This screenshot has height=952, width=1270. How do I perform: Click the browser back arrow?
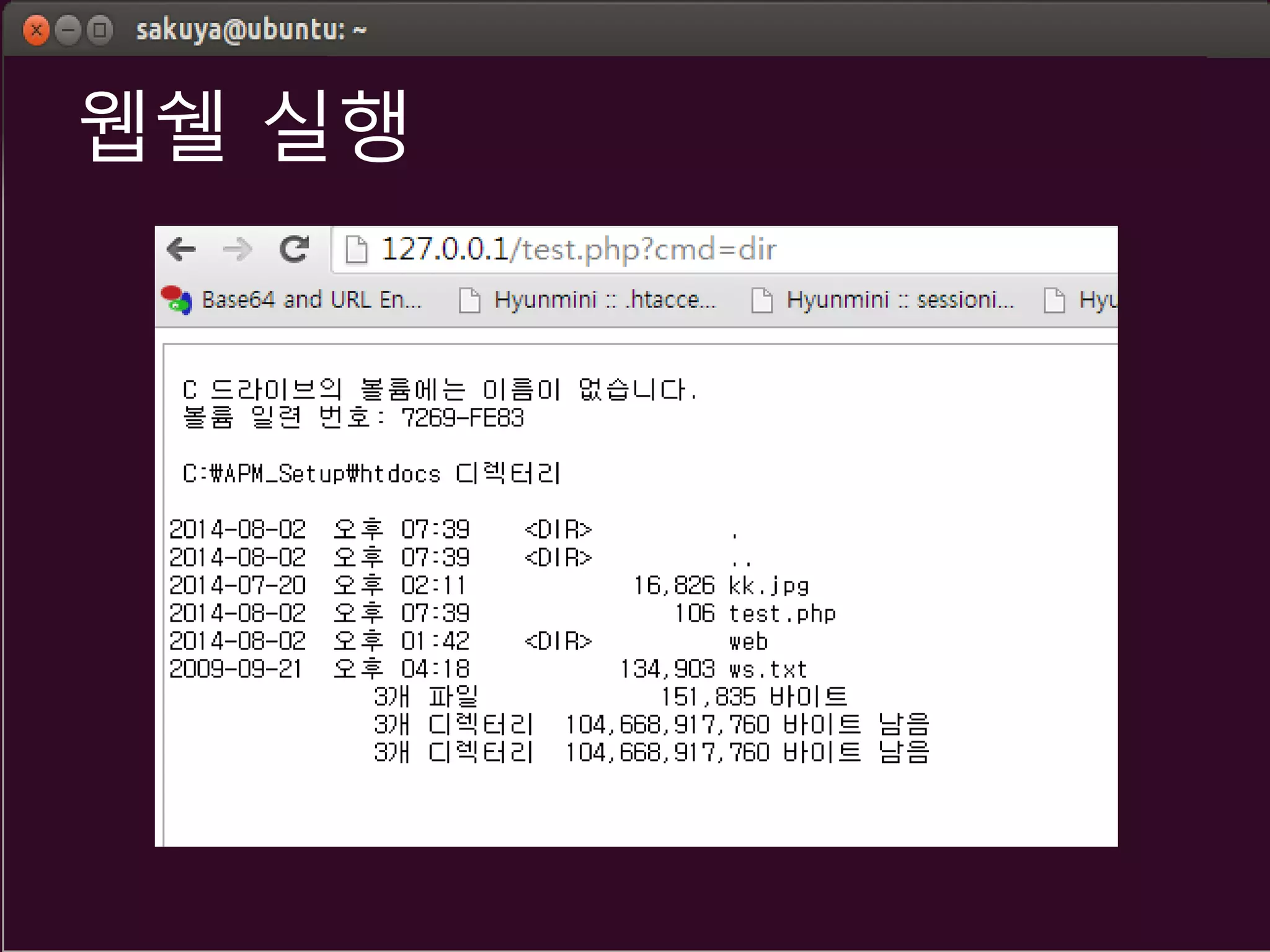click(182, 250)
